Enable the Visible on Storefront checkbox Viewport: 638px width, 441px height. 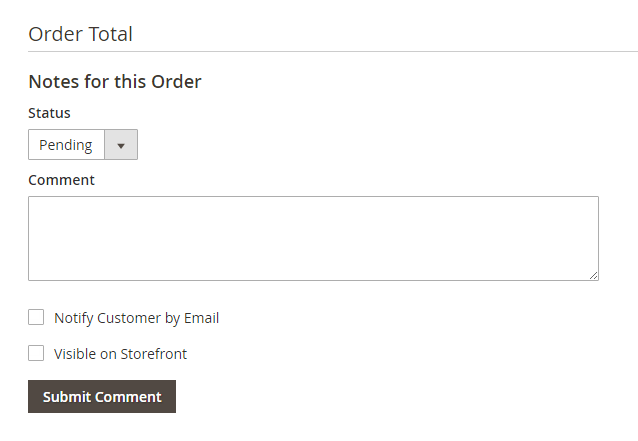[36, 353]
